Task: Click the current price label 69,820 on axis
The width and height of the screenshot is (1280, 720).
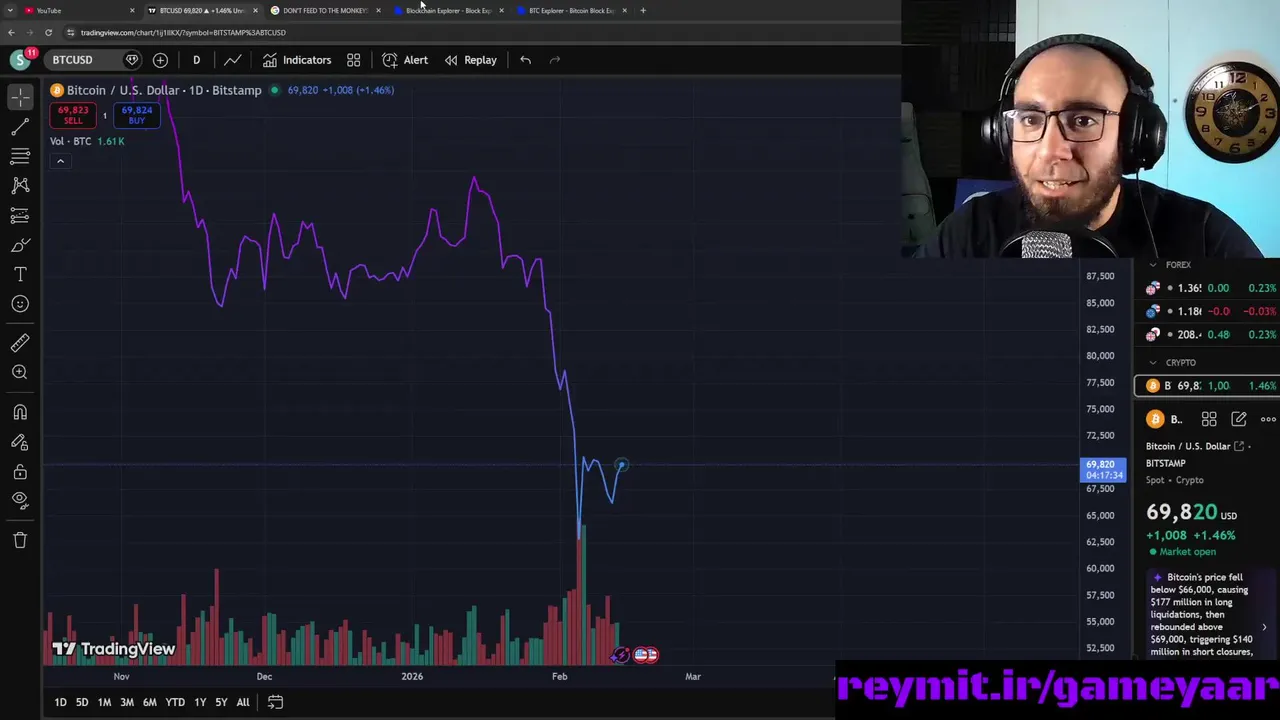Action: 1103,469
